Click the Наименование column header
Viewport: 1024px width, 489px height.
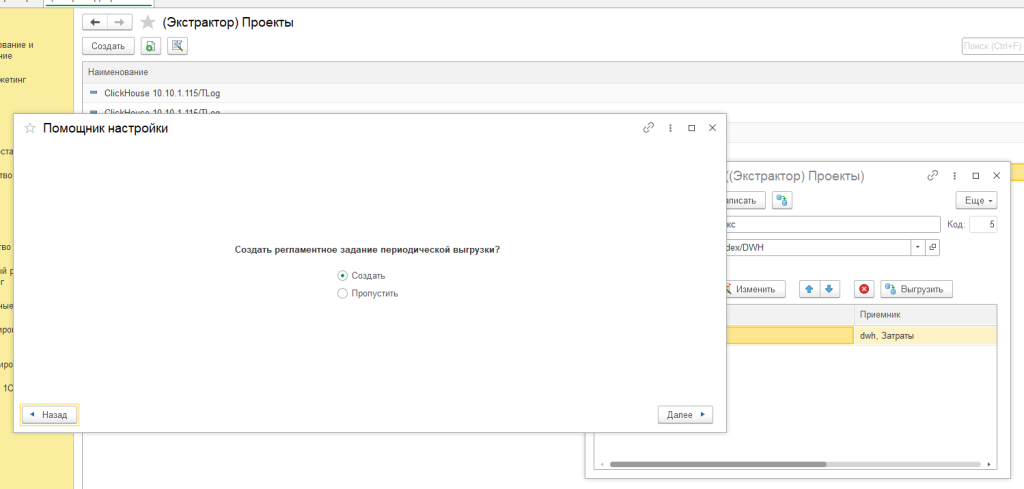[118, 72]
